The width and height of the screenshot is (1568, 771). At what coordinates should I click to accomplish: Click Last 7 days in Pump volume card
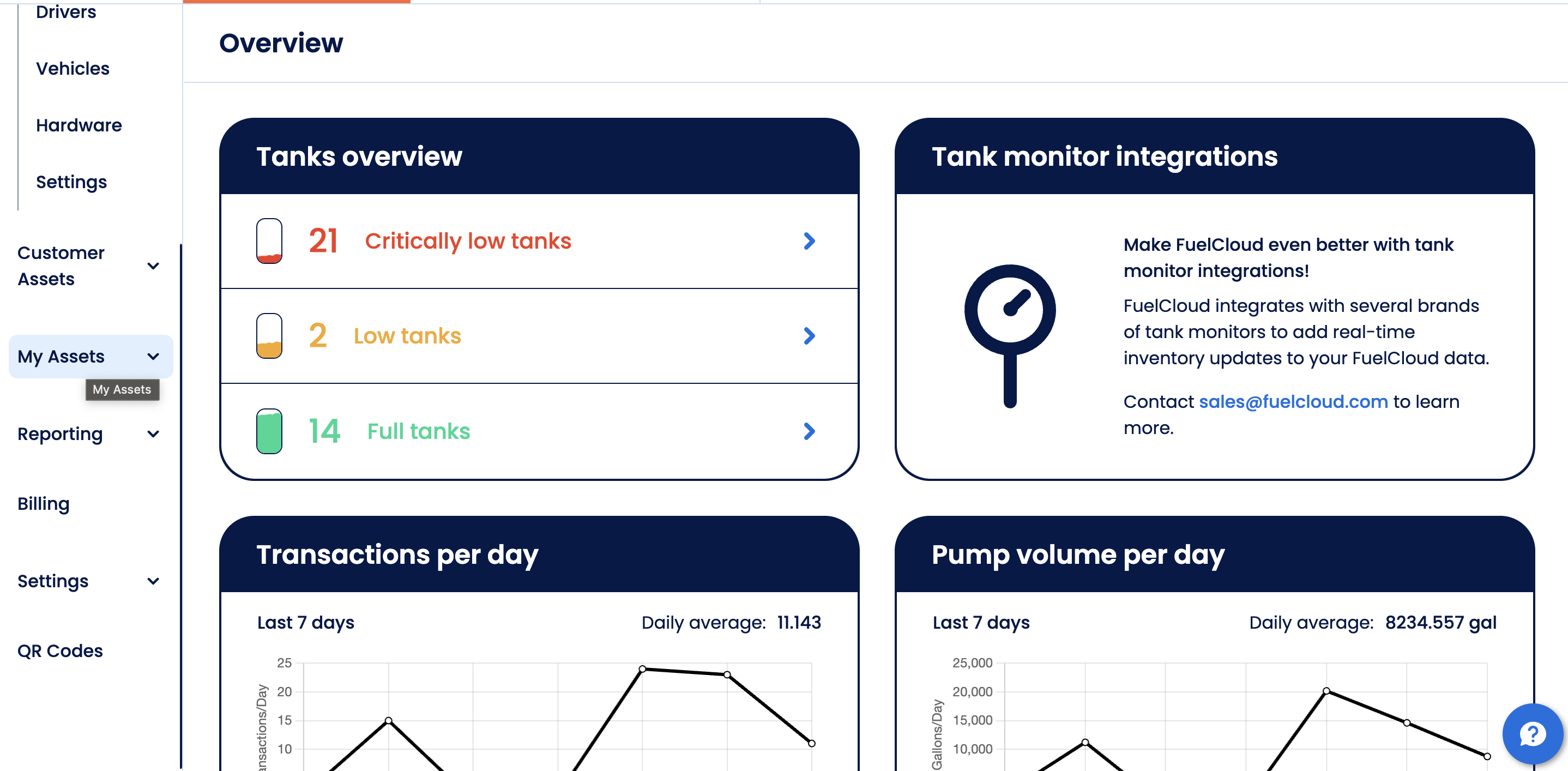(x=981, y=623)
